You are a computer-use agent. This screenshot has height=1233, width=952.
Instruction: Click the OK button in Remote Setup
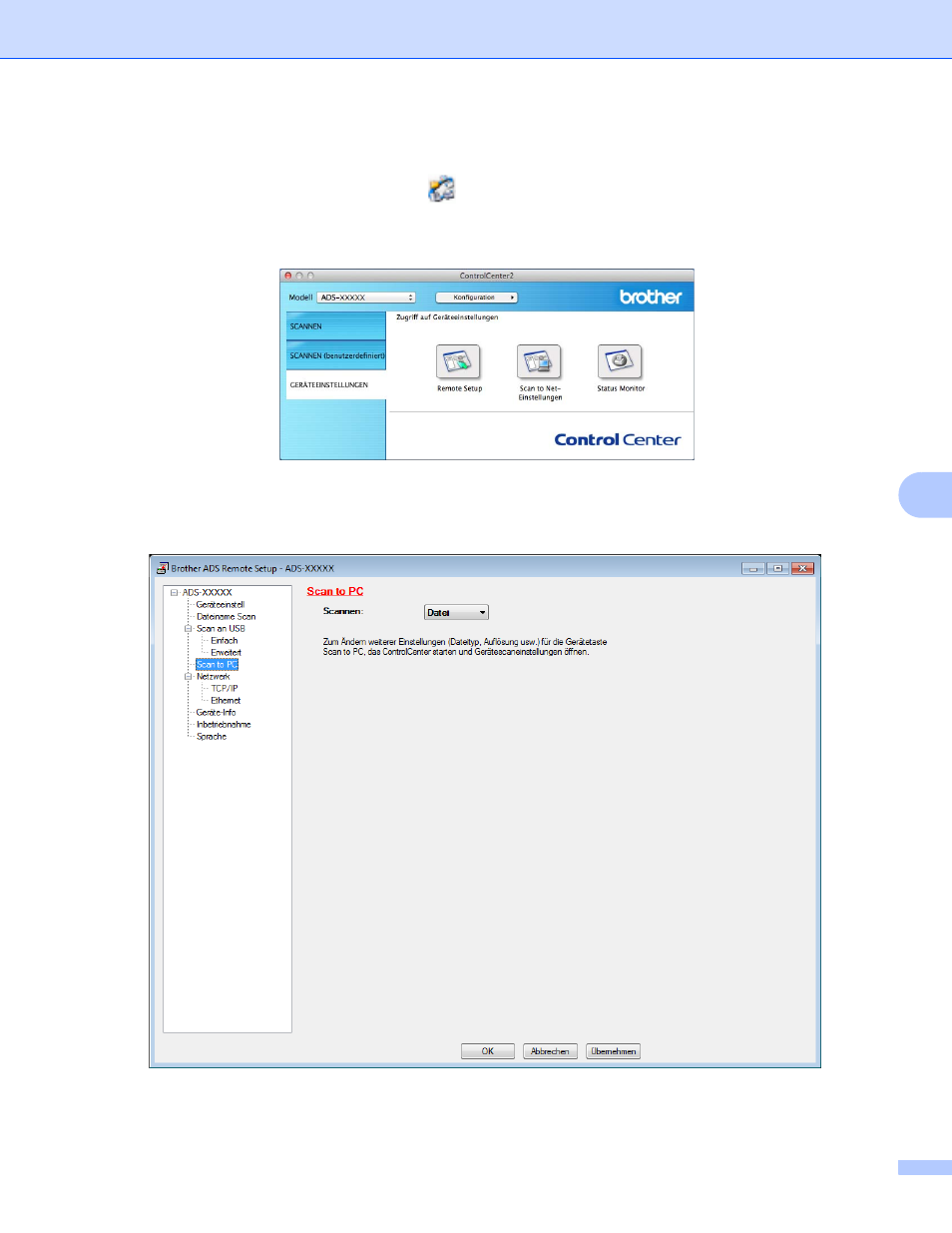click(488, 1051)
